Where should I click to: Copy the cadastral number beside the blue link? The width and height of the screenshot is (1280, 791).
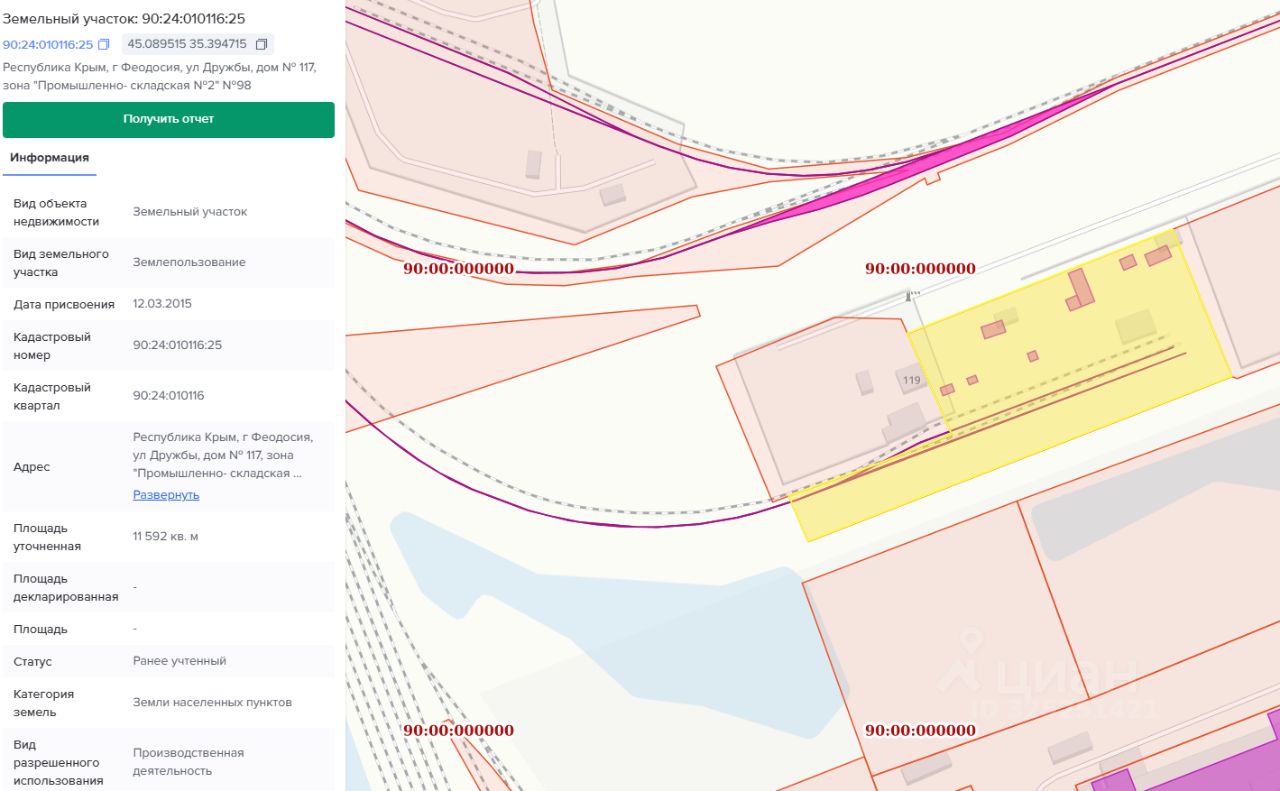point(104,45)
